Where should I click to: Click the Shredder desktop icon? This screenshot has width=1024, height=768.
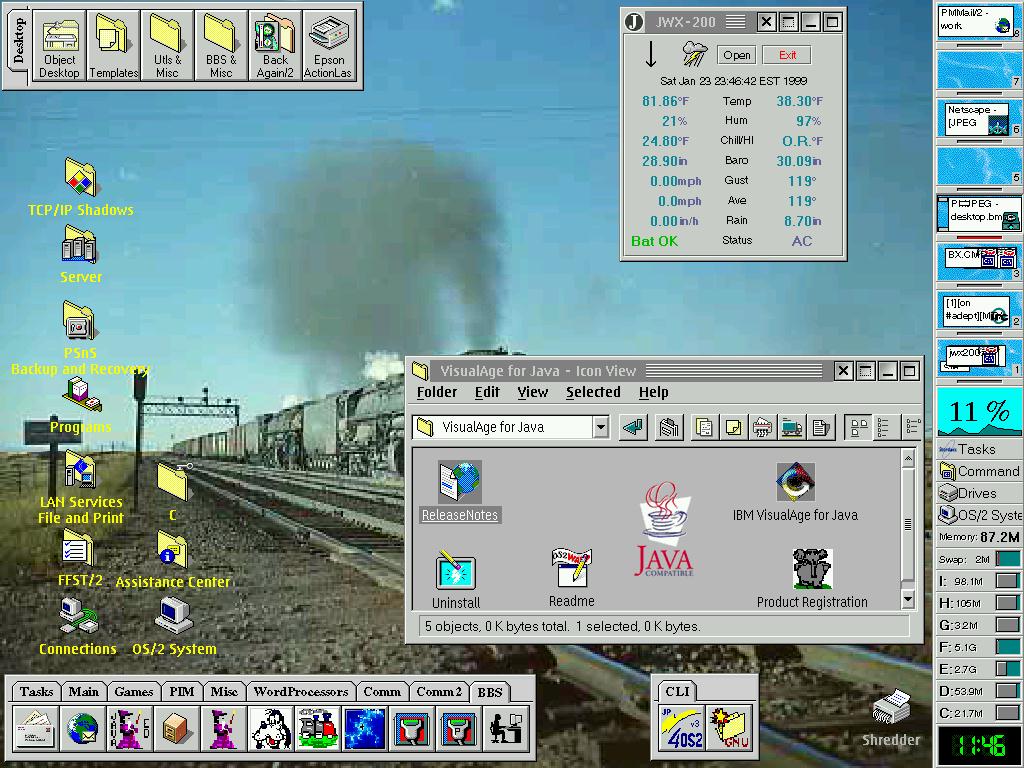[891, 718]
